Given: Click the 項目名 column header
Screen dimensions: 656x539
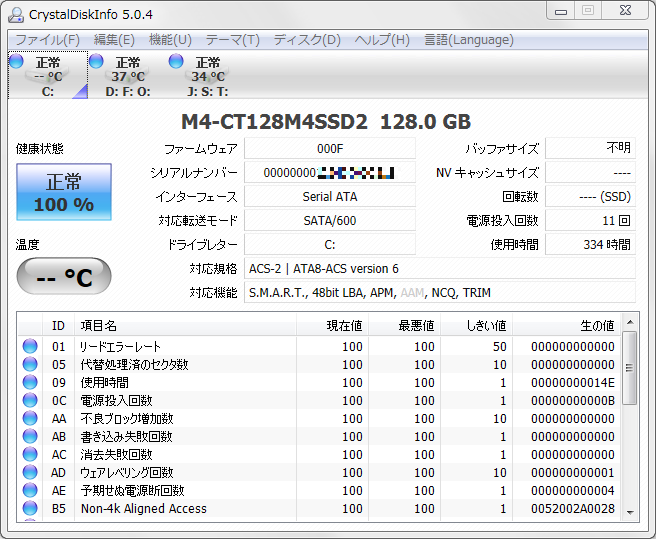Looking at the screenshot, I should point(185,325).
